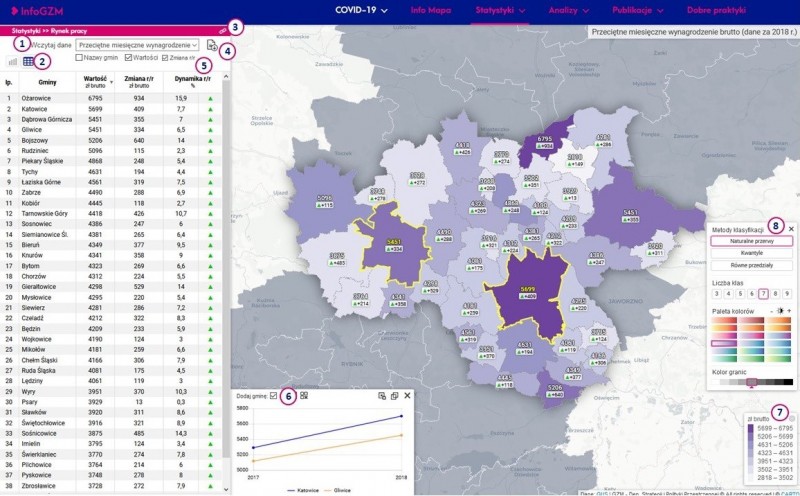Sort by Wartość column arrow
Screen dimensions: 800x496
point(111,82)
